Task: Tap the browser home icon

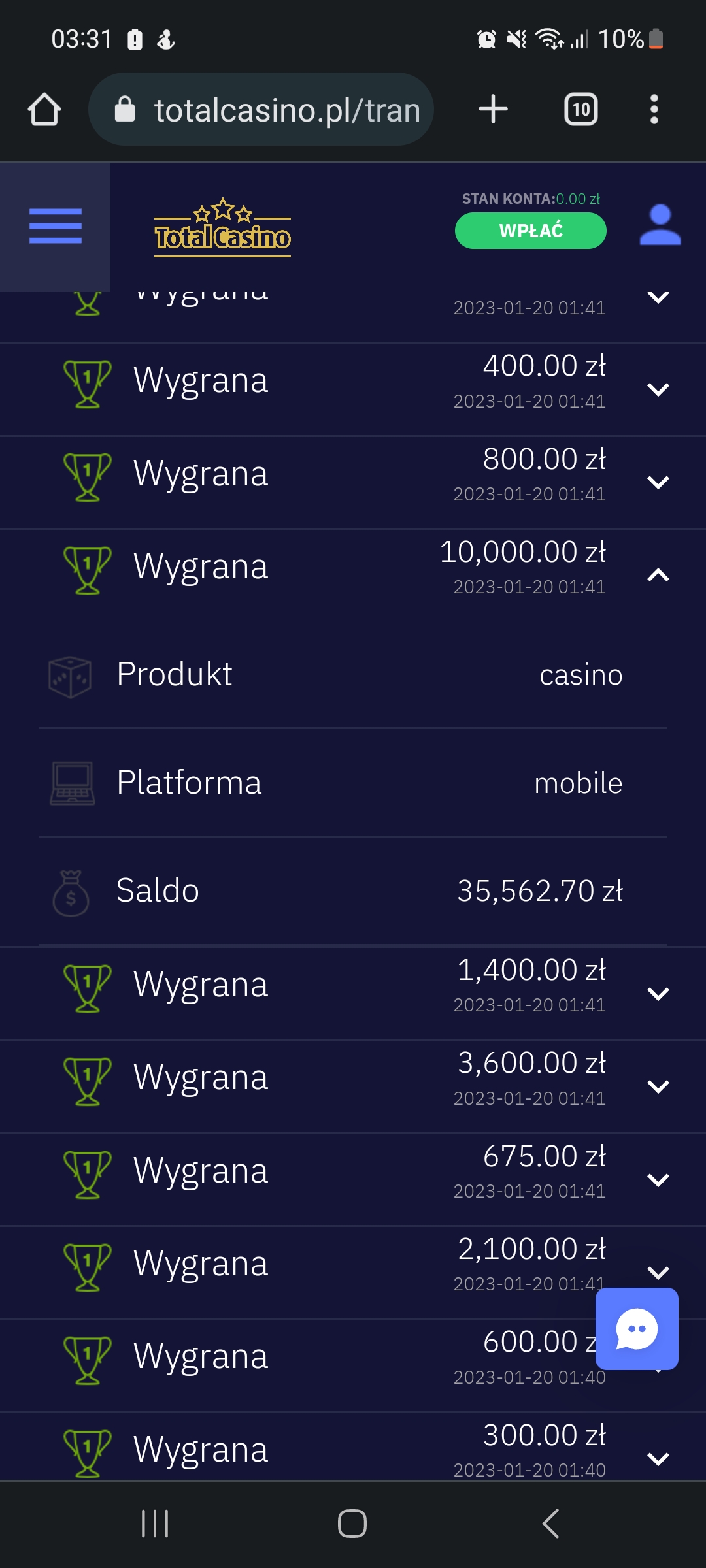Action: (x=44, y=109)
